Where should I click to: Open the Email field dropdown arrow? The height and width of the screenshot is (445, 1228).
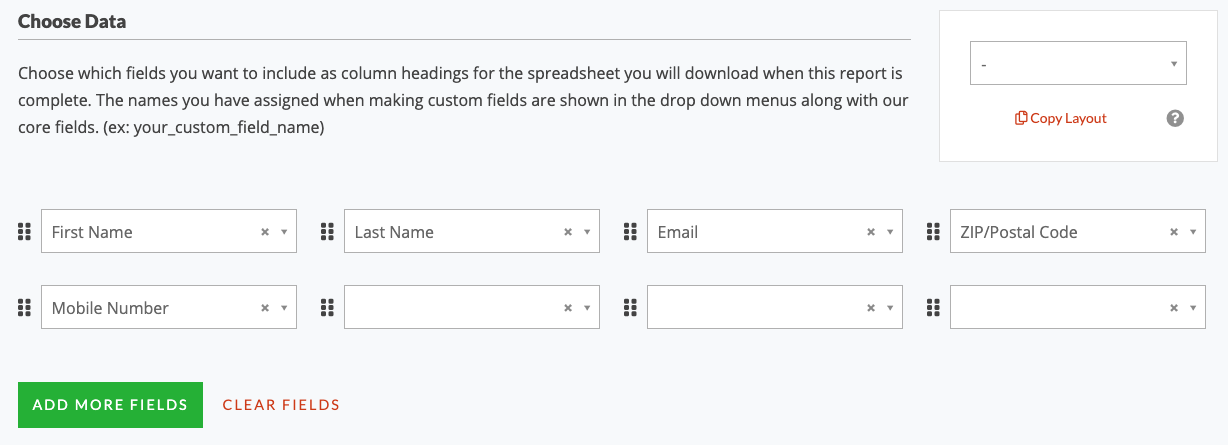point(890,232)
